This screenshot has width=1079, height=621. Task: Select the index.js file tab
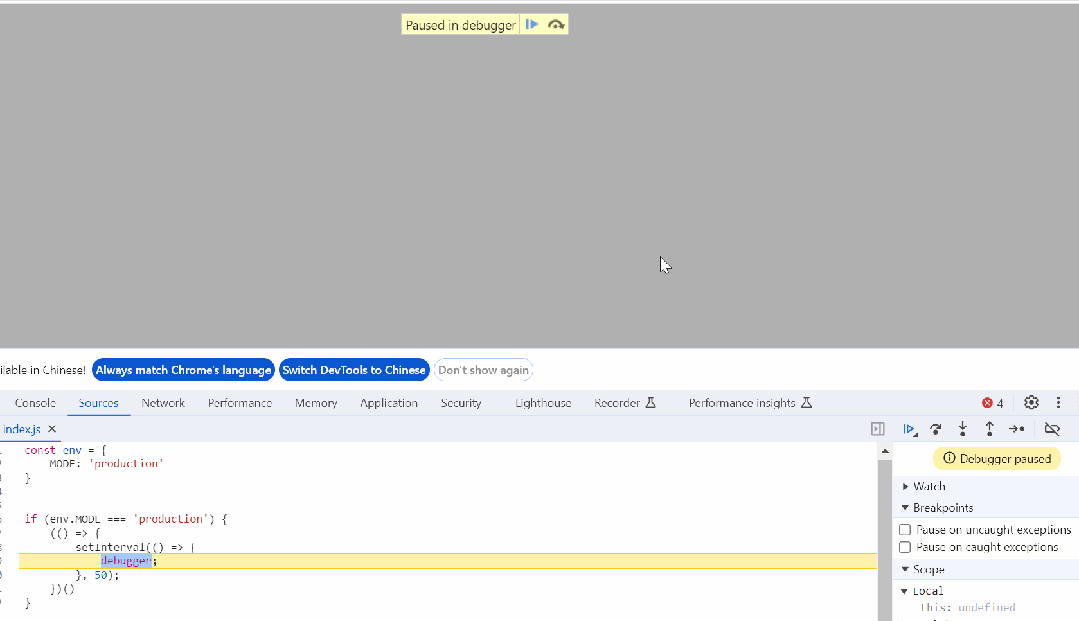[22, 429]
